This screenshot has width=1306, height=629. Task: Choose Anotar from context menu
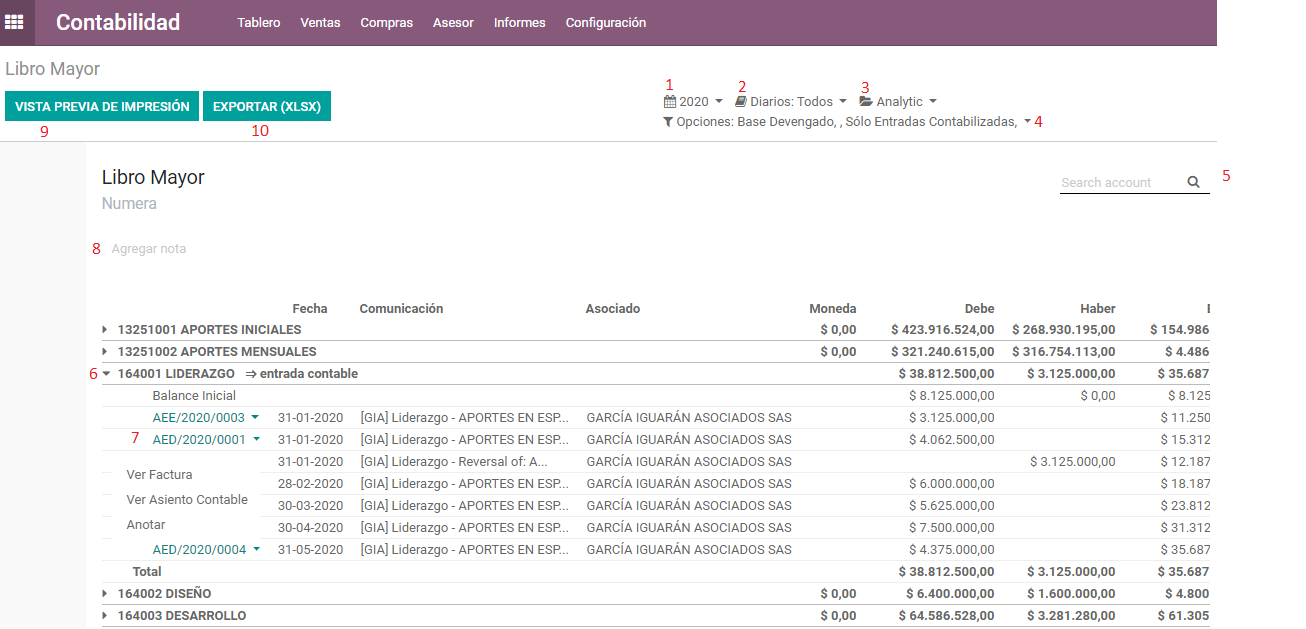click(146, 524)
